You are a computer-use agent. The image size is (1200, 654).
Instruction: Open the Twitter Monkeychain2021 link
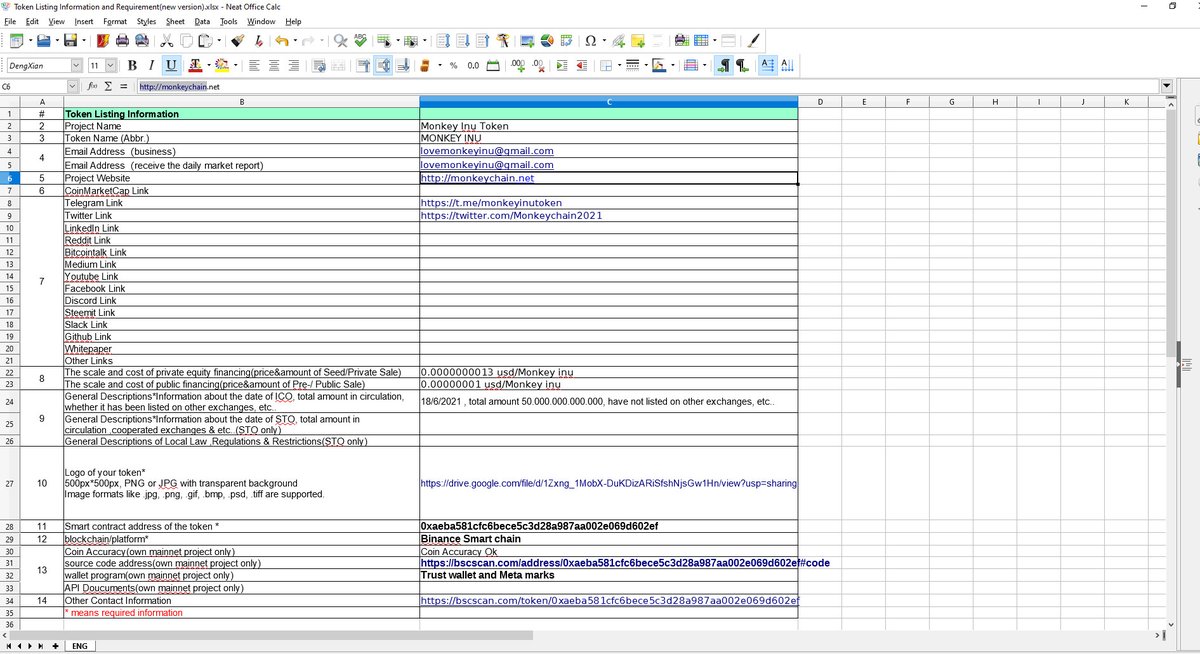[511, 215]
